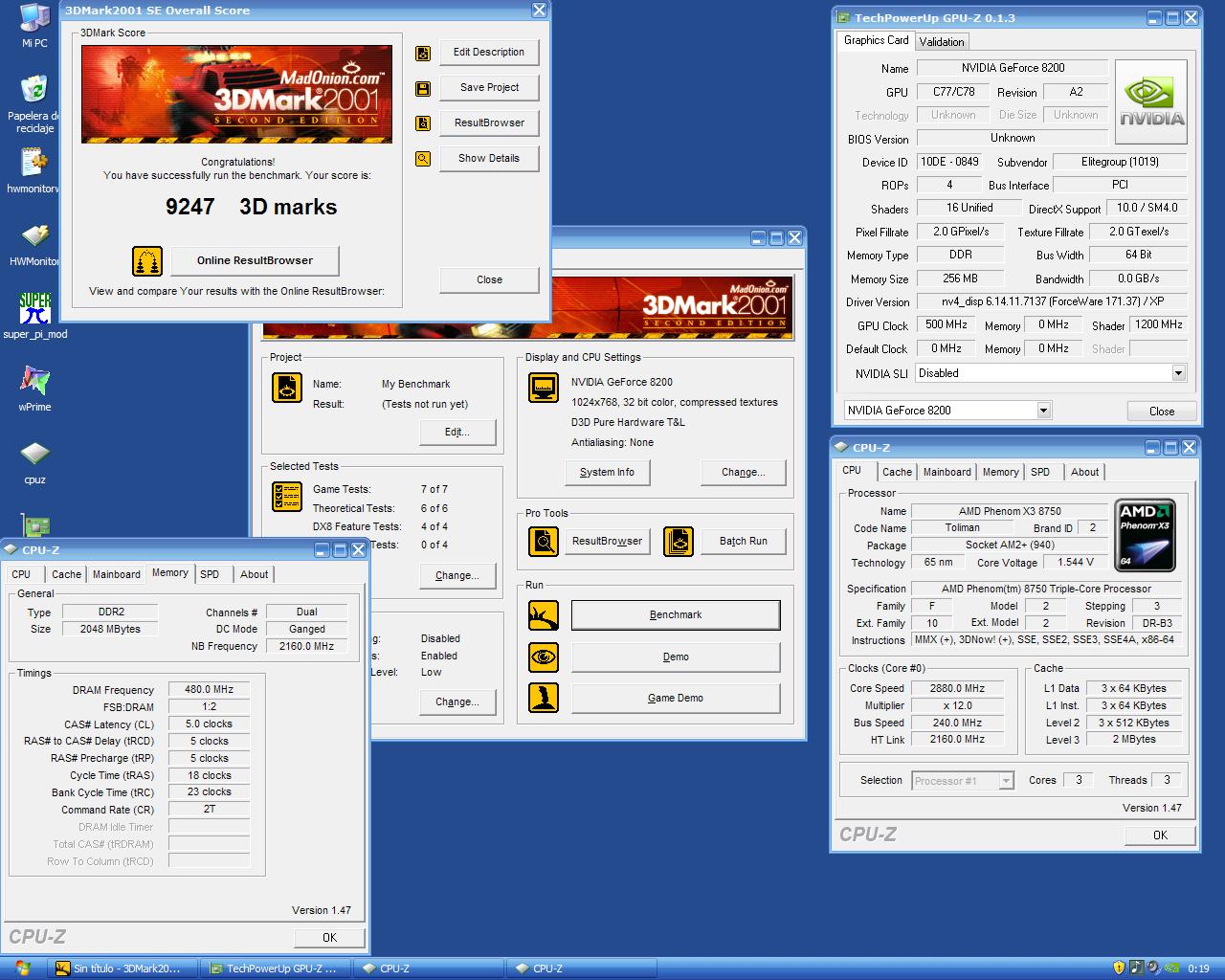1225x980 pixels.
Task: Click the 9247 3D marks score text
Action: 252,207
